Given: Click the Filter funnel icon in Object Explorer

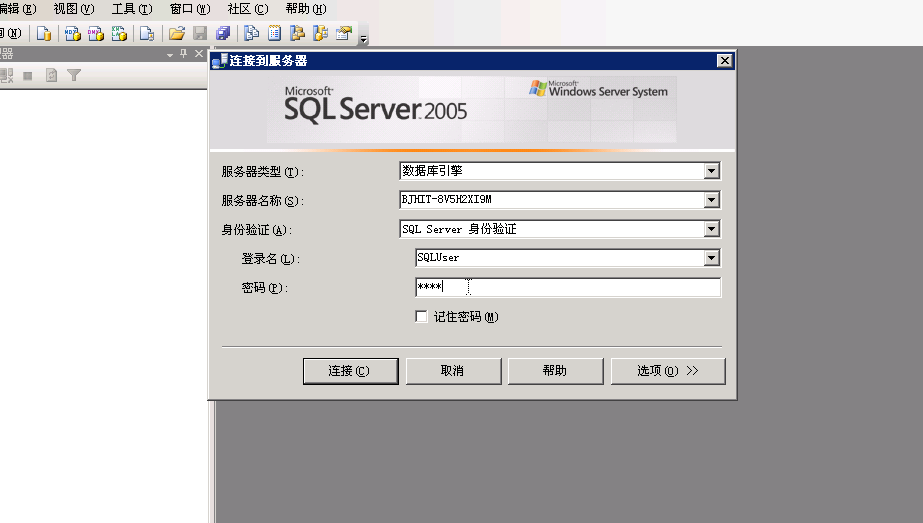Looking at the screenshot, I should [74, 75].
